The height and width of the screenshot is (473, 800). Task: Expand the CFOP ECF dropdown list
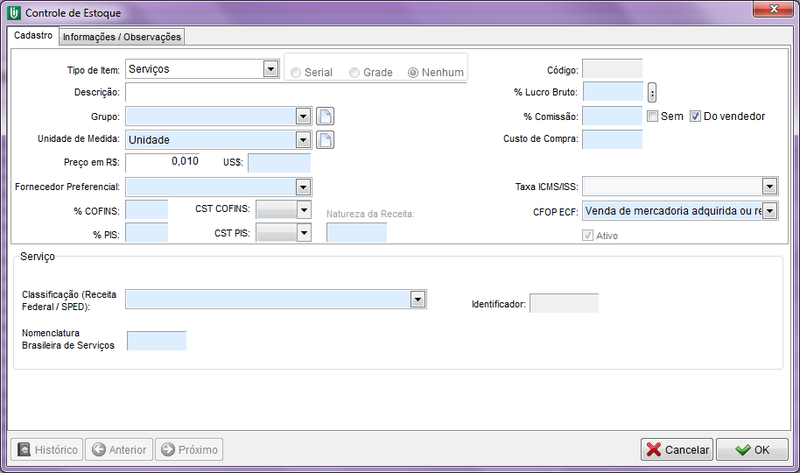(769, 211)
